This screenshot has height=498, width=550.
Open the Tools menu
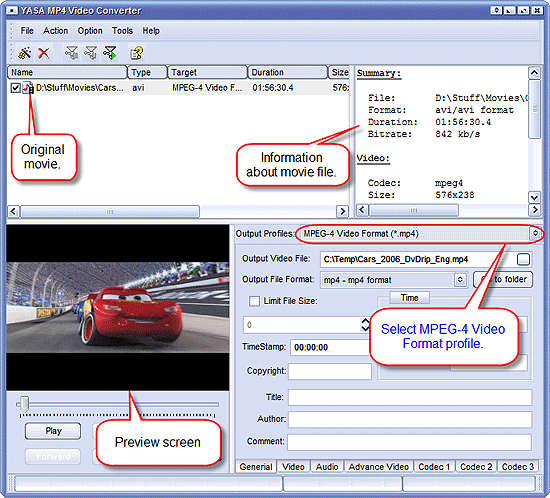(122, 31)
